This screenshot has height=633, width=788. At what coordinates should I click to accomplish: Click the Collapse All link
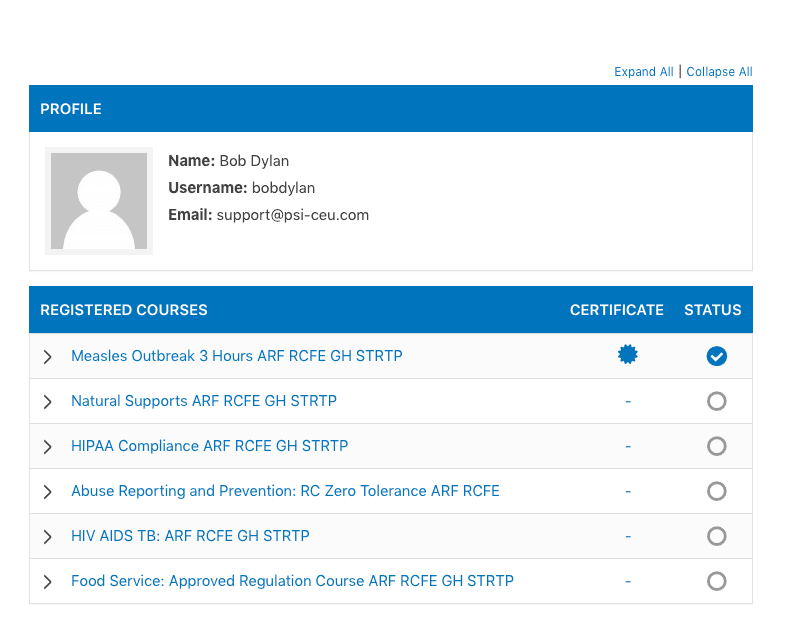719,72
